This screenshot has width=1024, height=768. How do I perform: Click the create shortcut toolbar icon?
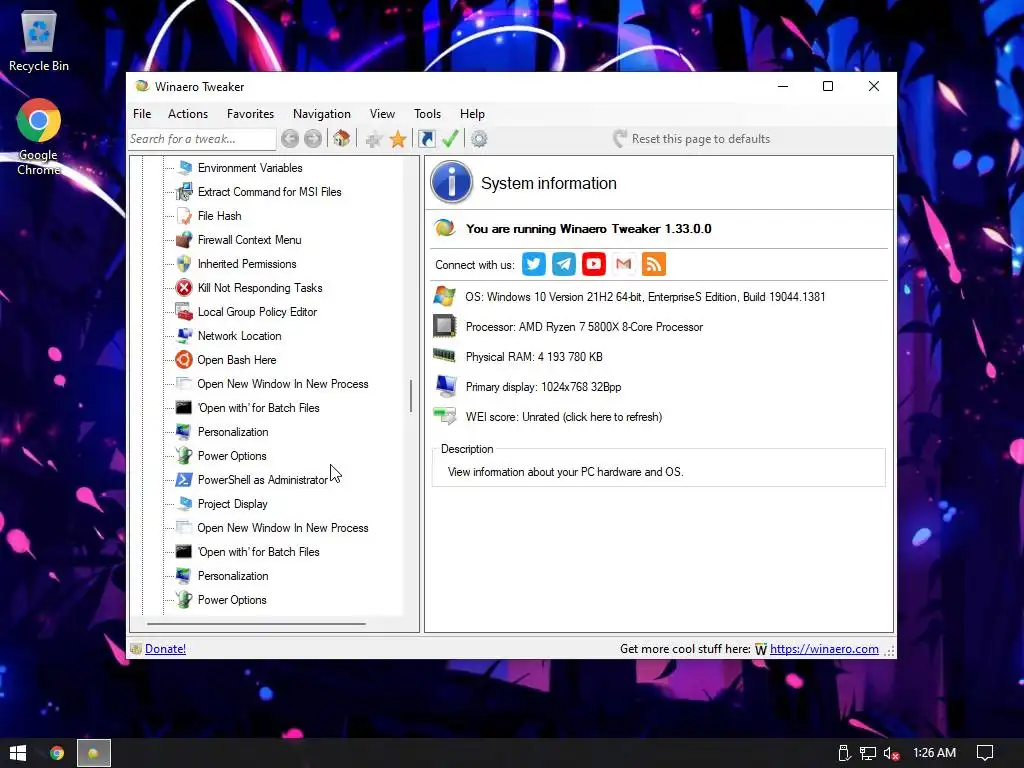[426, 138]
